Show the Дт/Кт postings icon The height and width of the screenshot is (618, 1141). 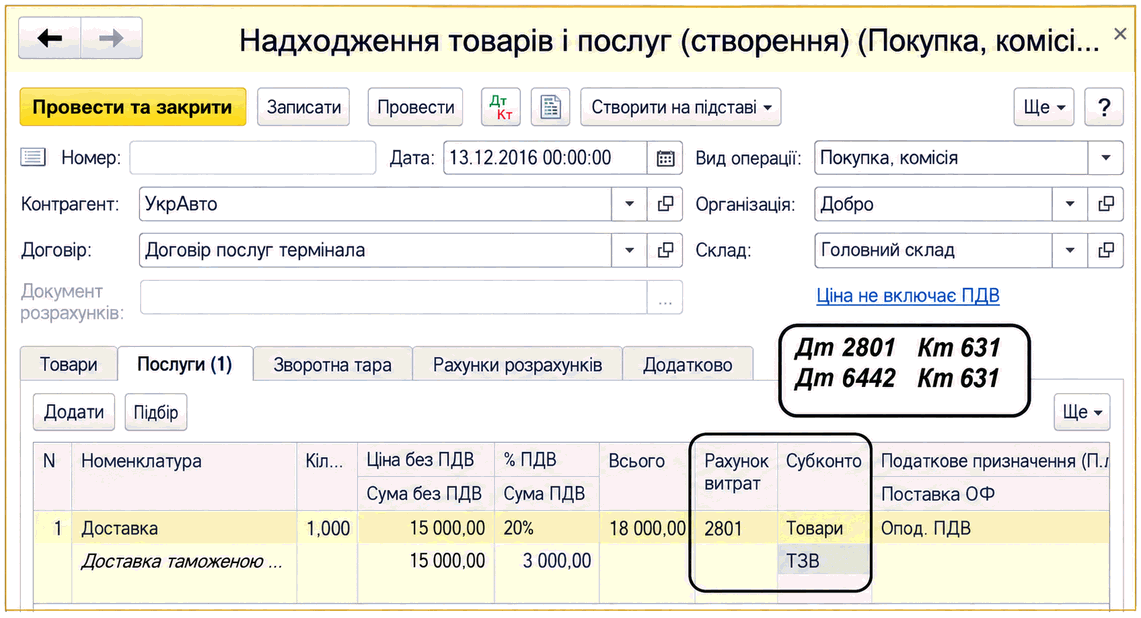tap(501, 107)
